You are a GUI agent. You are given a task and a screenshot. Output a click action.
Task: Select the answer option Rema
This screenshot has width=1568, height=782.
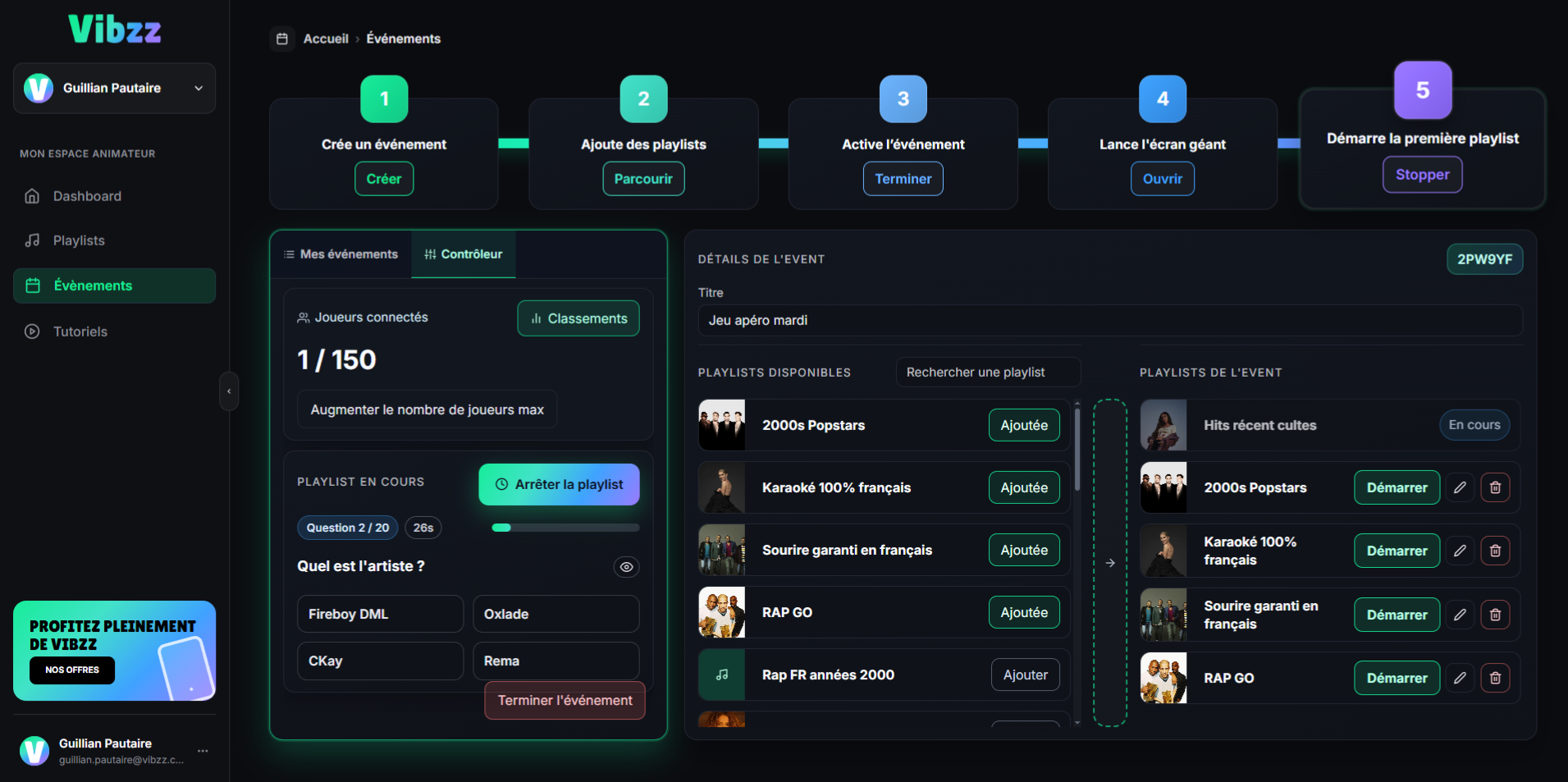555,661
